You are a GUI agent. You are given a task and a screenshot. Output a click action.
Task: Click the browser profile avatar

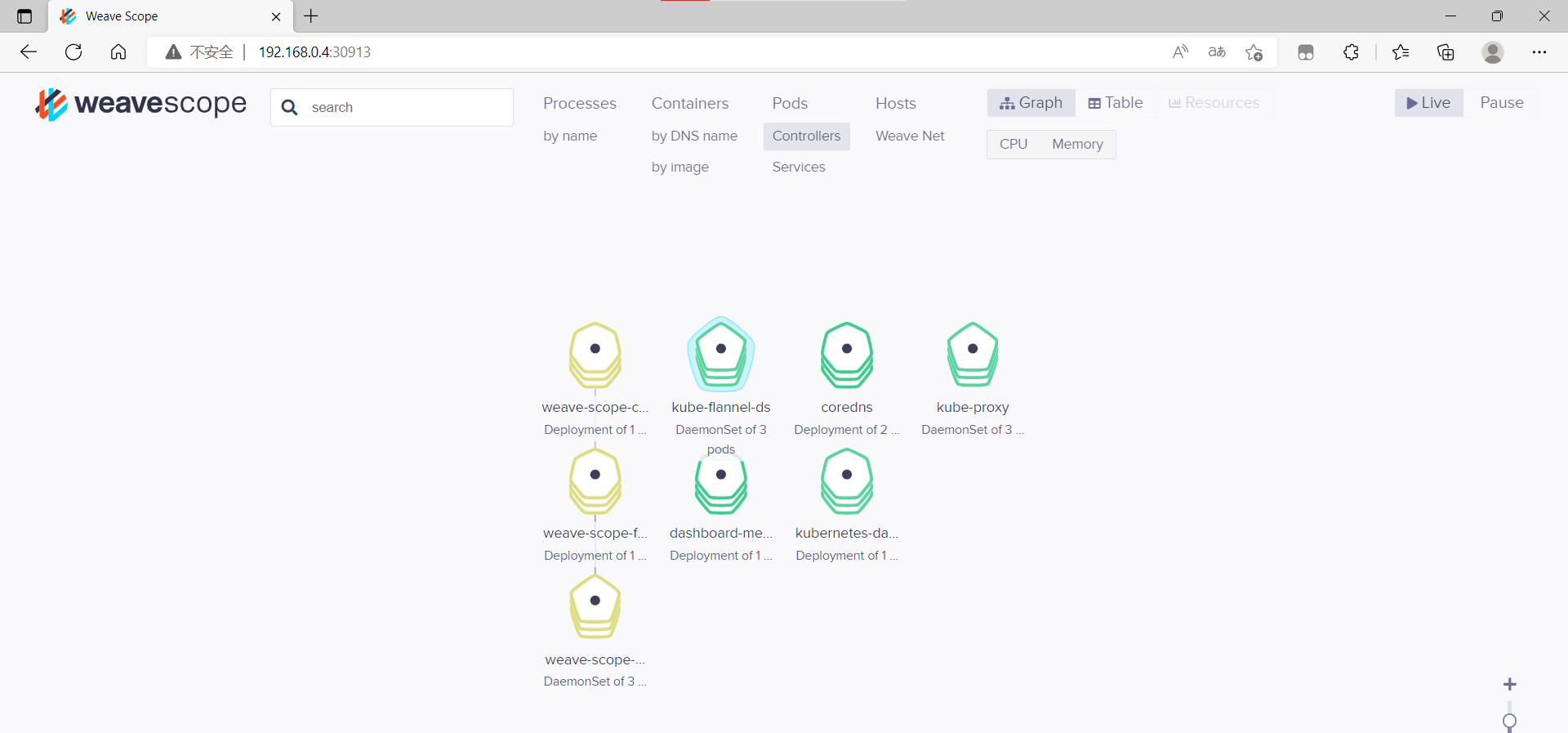coord(1493,52)
